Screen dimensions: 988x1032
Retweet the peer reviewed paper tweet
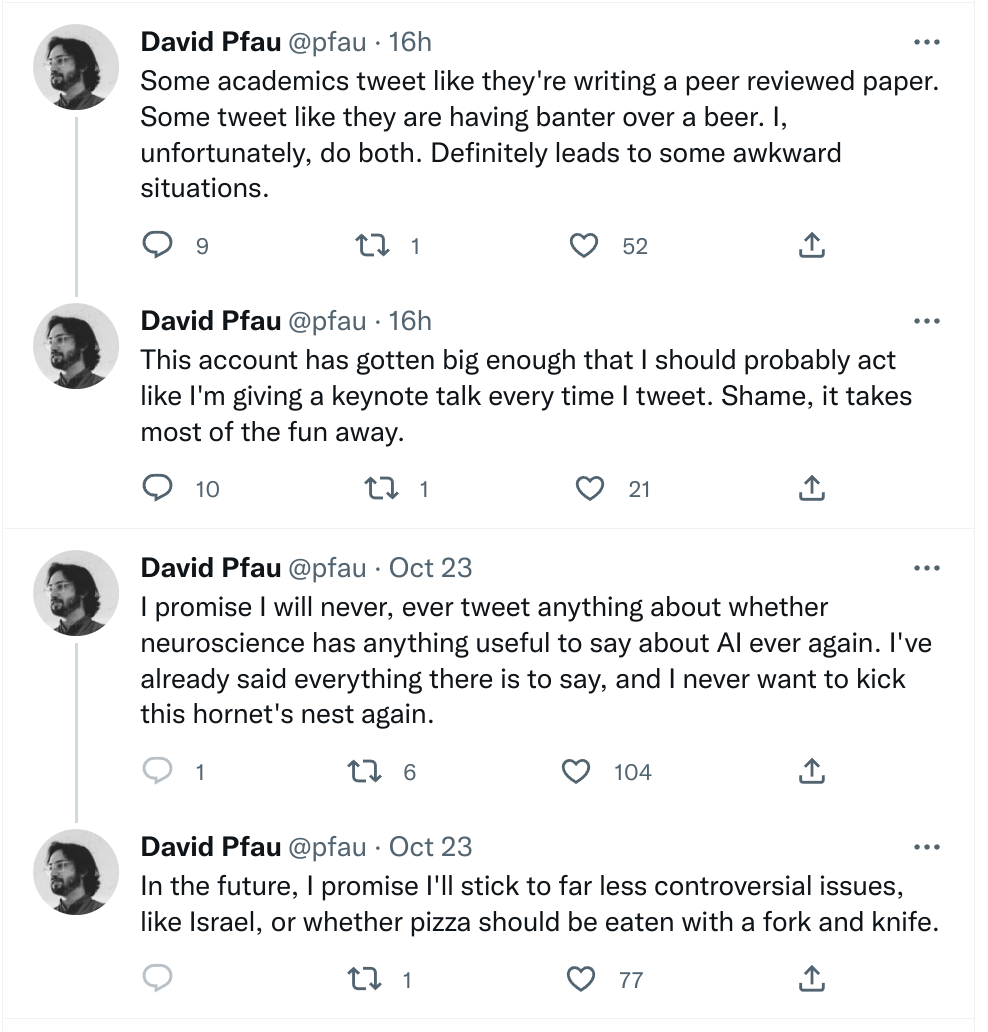click(x=372, y=245)
